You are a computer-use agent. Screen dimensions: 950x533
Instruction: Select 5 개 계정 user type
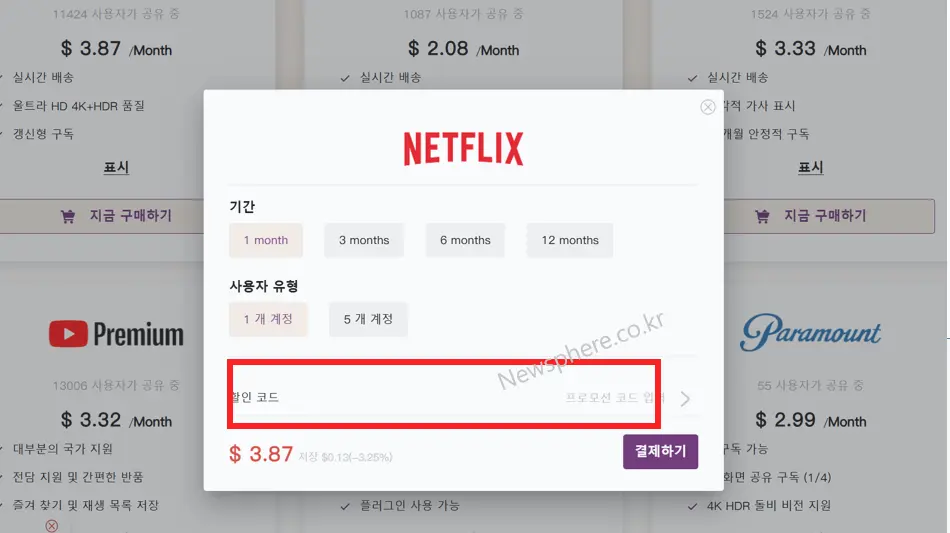[x=368, y=319]
